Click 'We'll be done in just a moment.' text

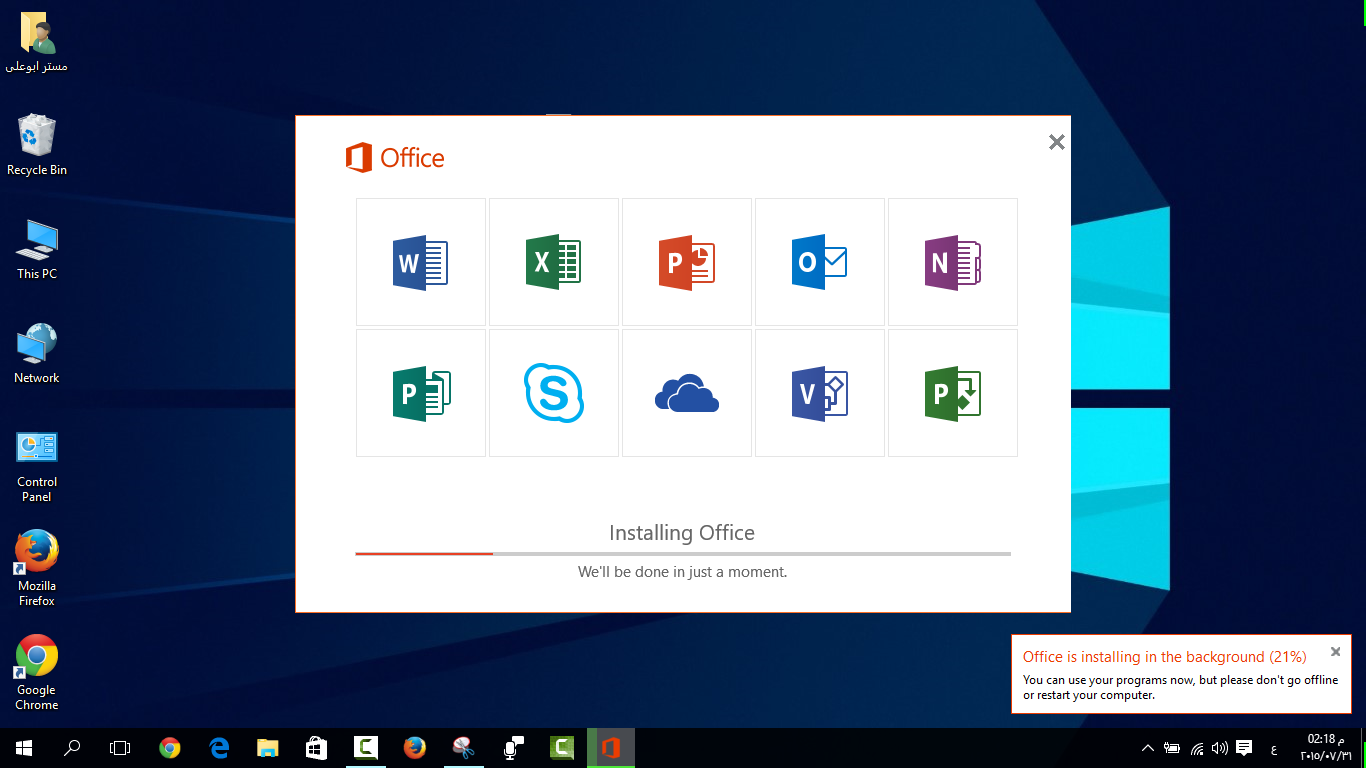[x=683, y=572]
